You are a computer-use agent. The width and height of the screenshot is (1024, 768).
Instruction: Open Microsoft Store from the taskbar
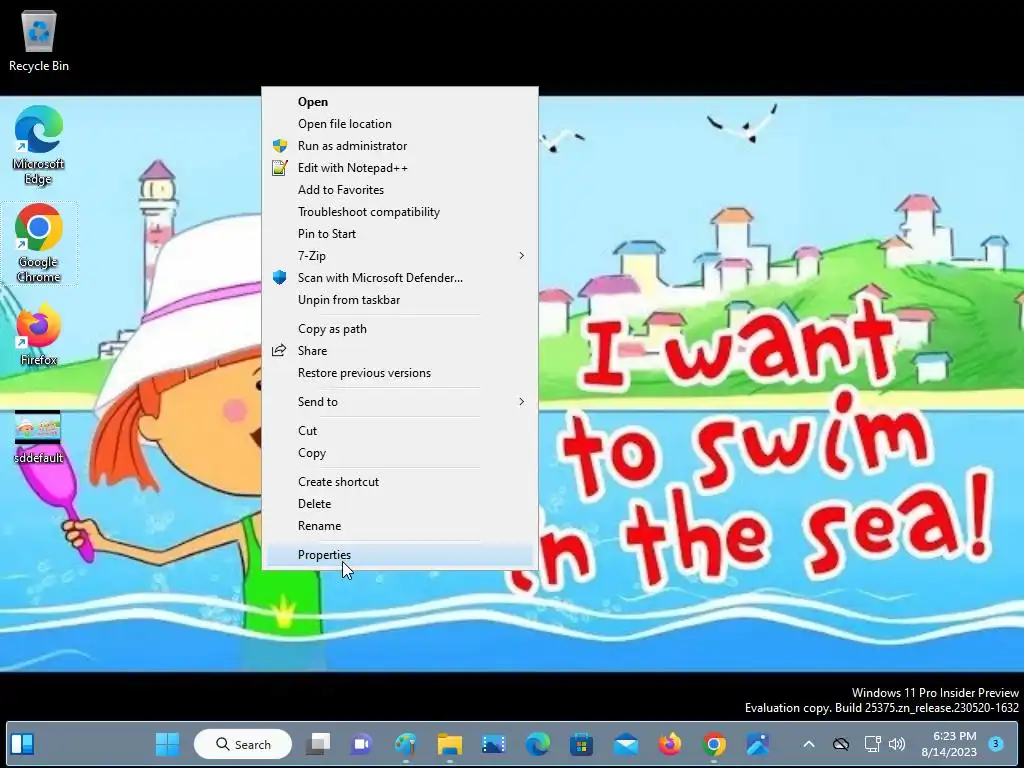tap(581, 744)
